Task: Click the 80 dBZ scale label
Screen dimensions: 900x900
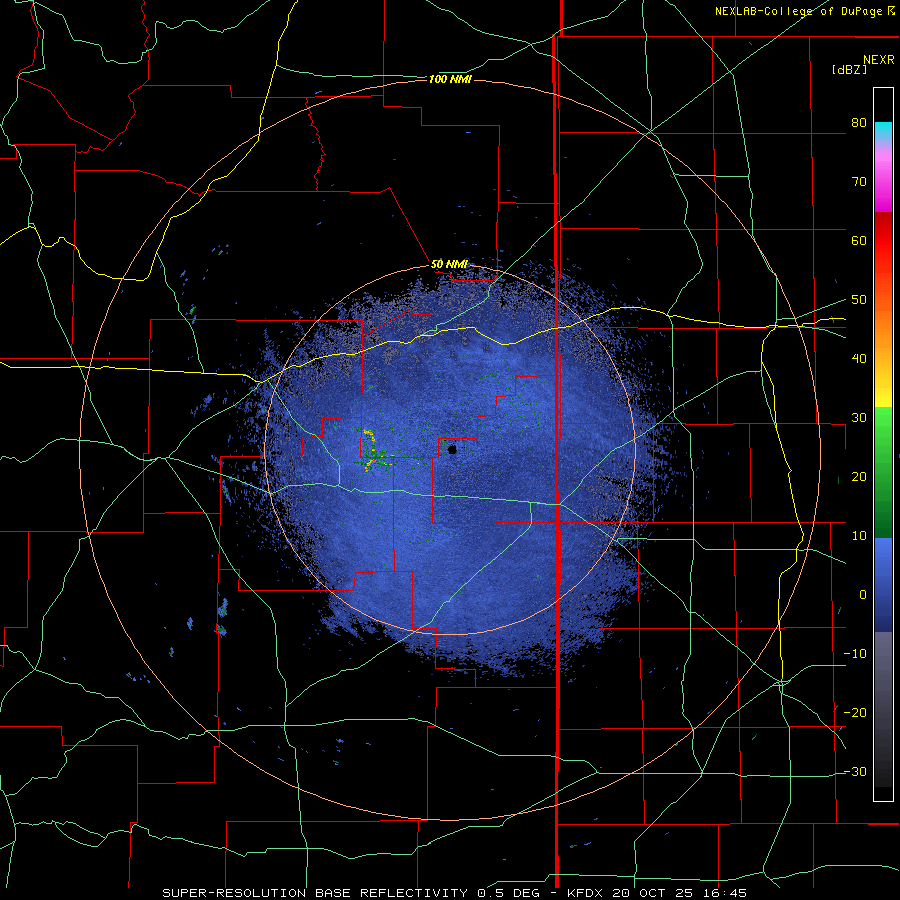Action: coord(859,122)
